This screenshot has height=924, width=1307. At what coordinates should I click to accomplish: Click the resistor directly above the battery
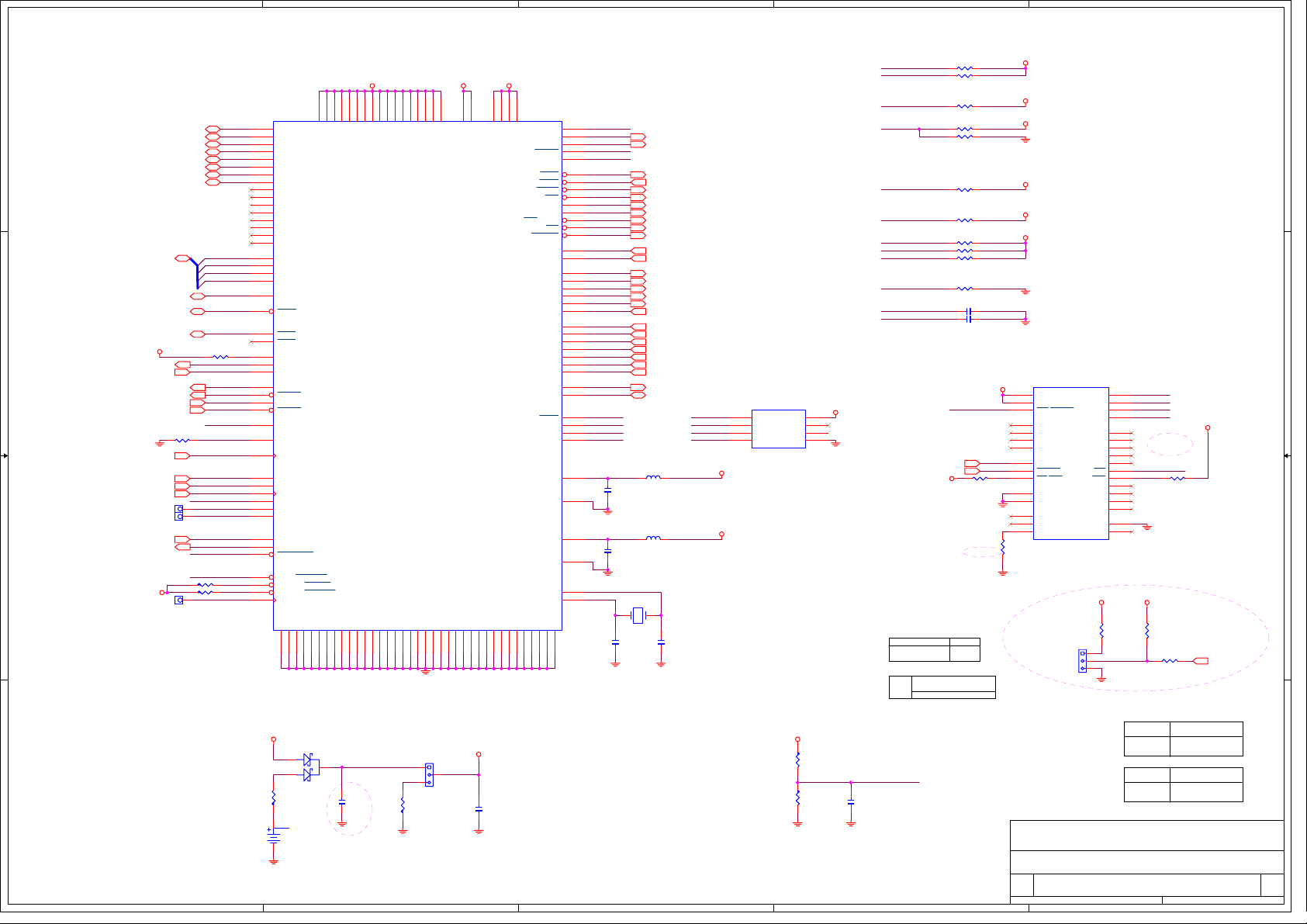click(x=273, y=798)
